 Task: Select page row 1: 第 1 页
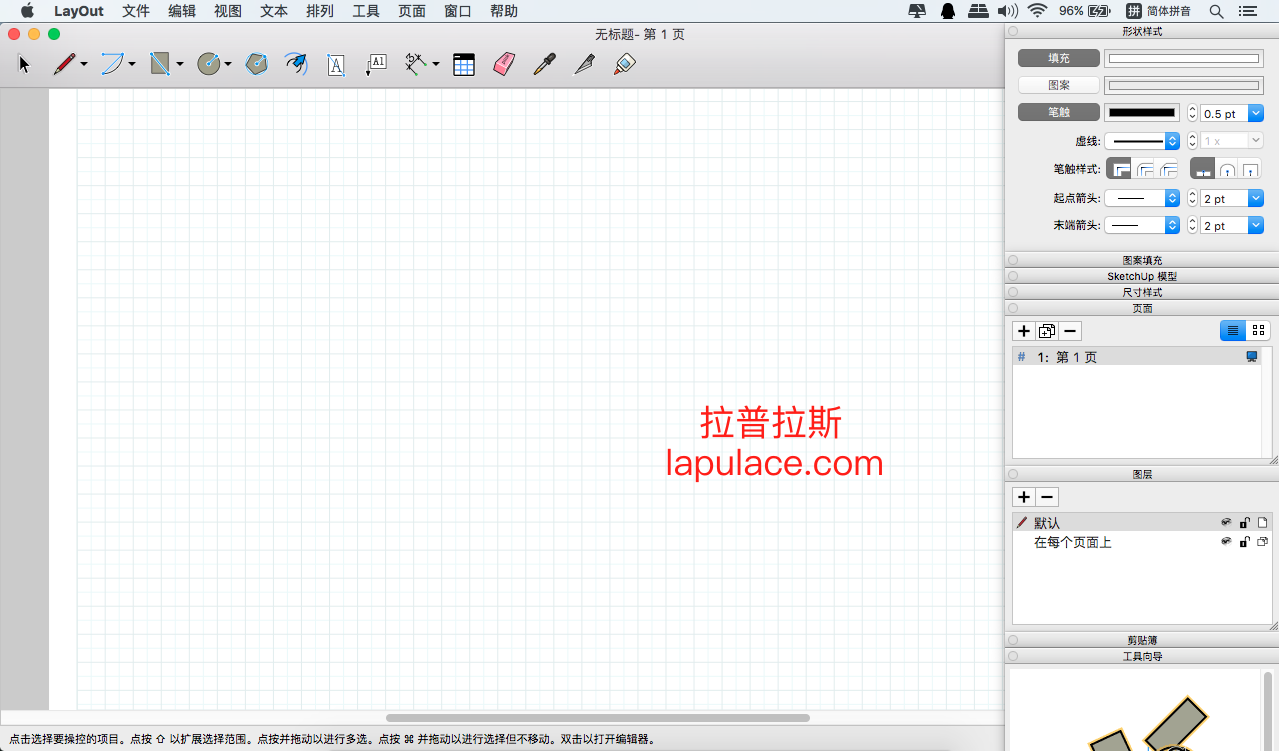[x=1138, y=357]
